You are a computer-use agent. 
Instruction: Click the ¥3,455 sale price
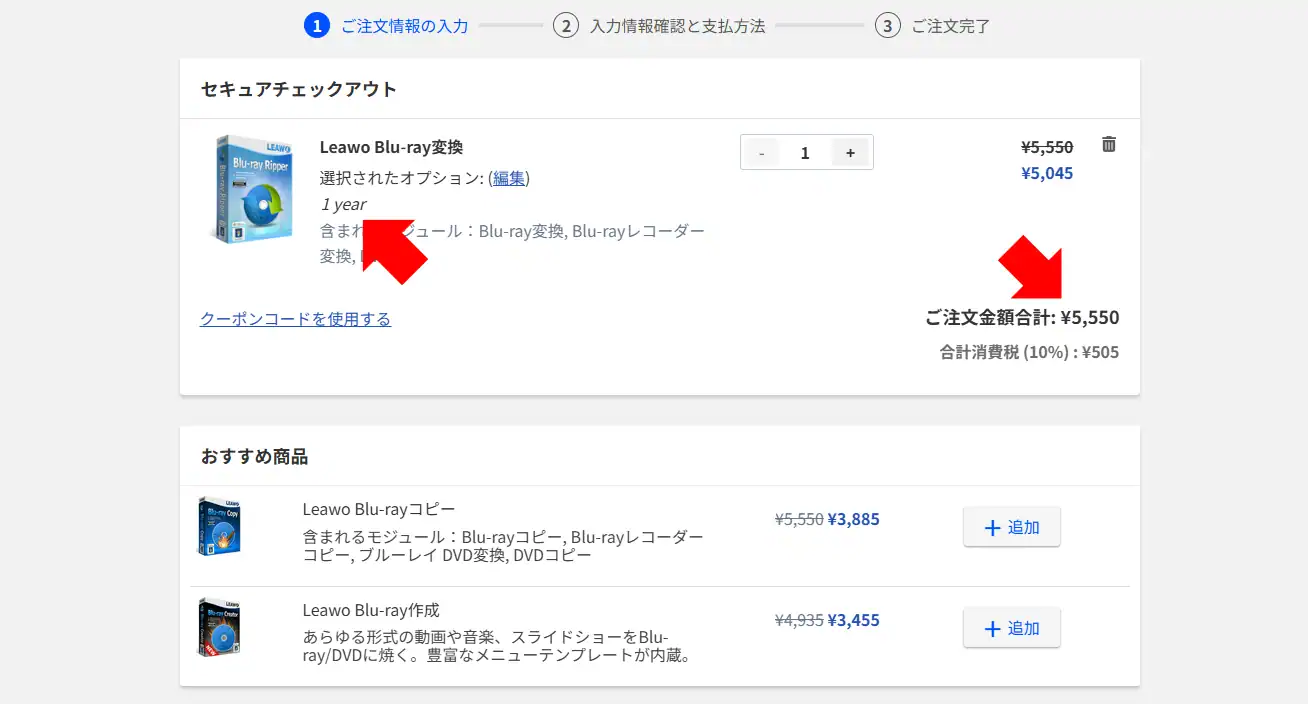(854, 620)
